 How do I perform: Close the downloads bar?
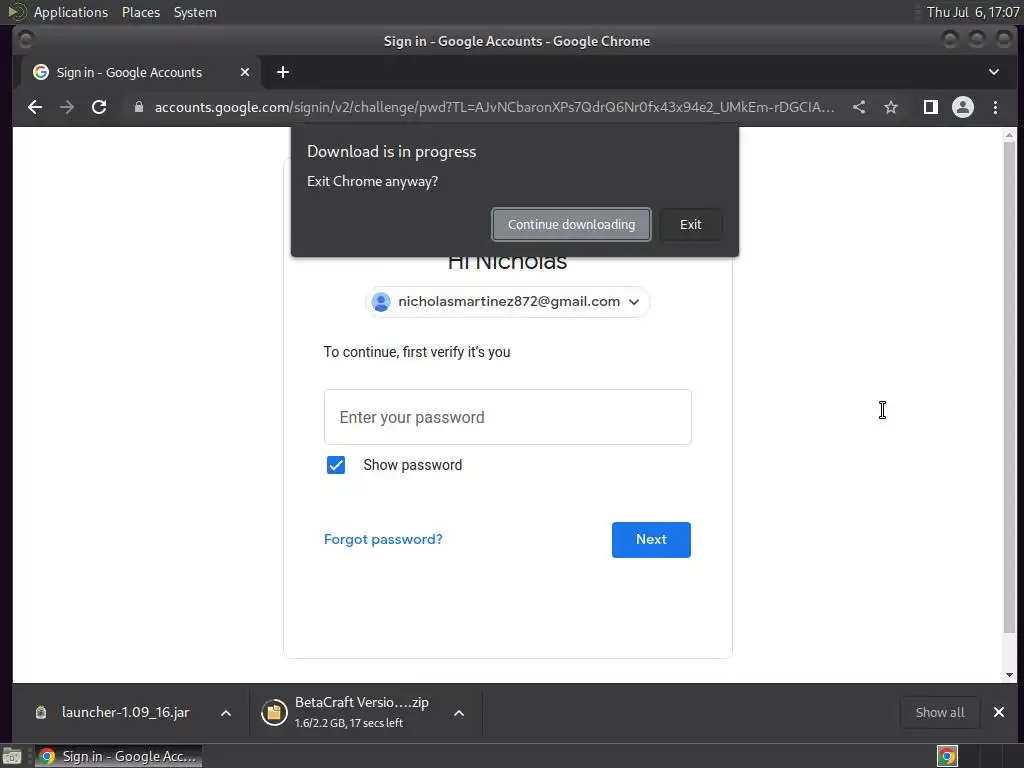tap(999, 712)
